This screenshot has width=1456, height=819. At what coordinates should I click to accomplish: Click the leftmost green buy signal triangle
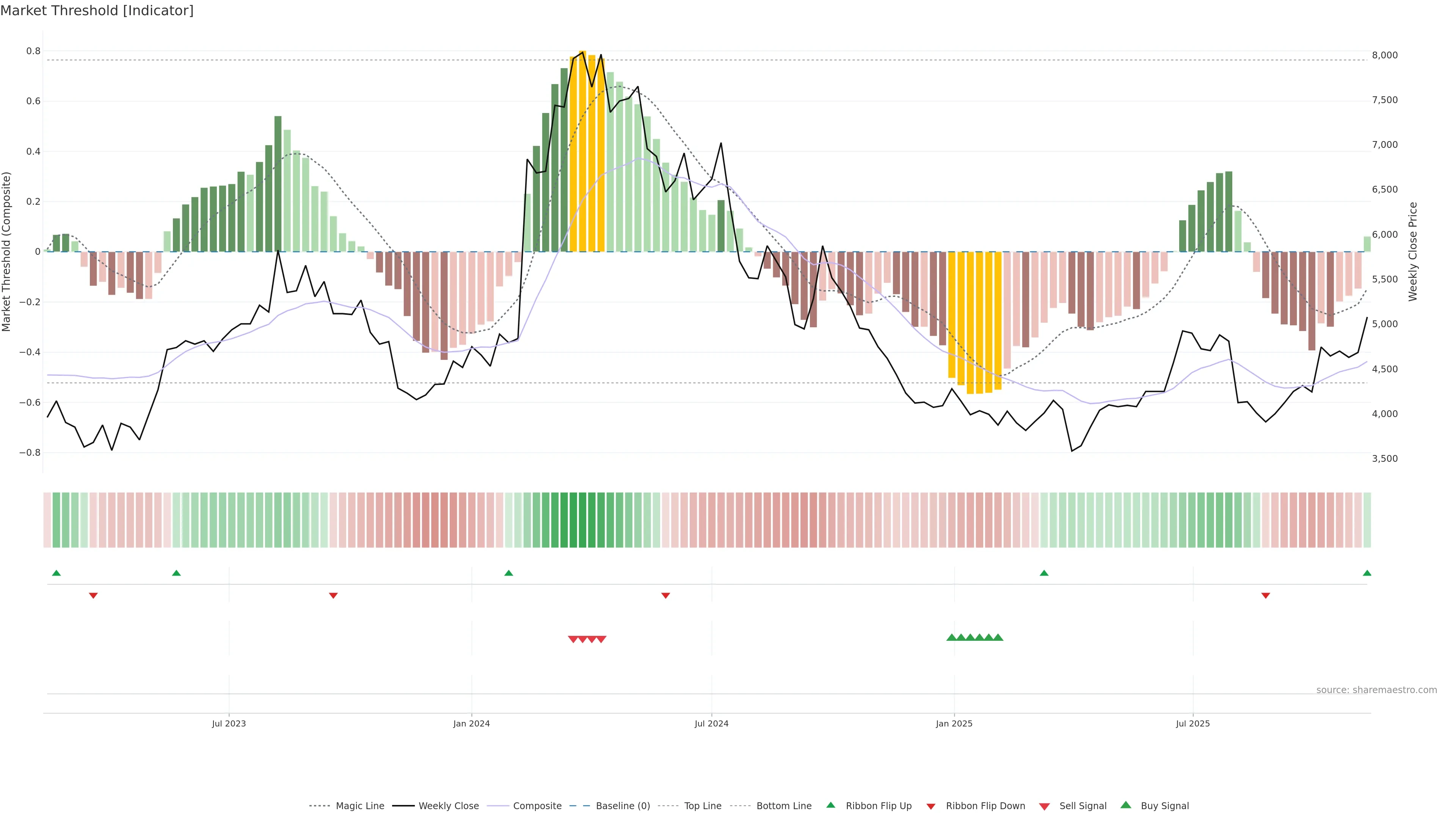[x=951, y=637]
